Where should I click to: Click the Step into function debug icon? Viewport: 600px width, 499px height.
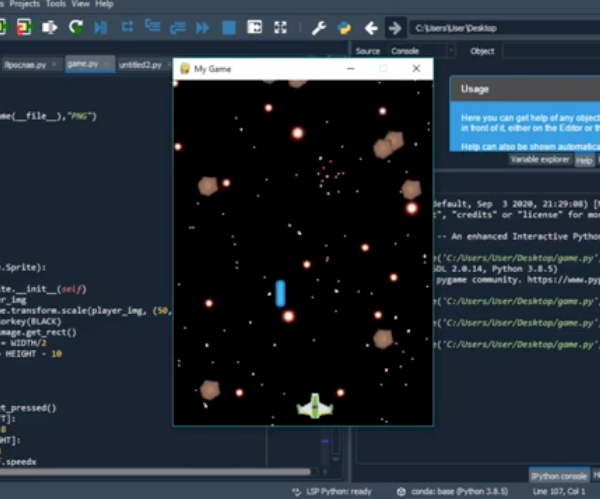(x=154, y=28)
